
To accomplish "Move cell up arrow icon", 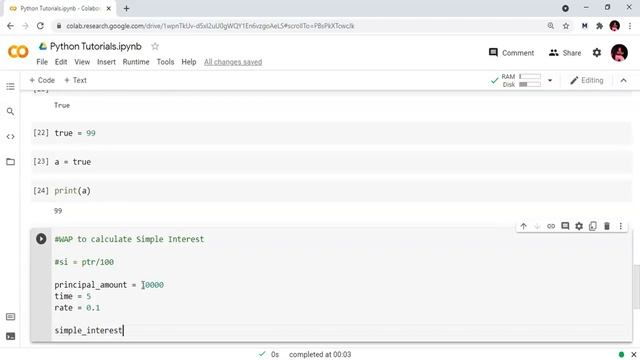I will tap(524, 226).
